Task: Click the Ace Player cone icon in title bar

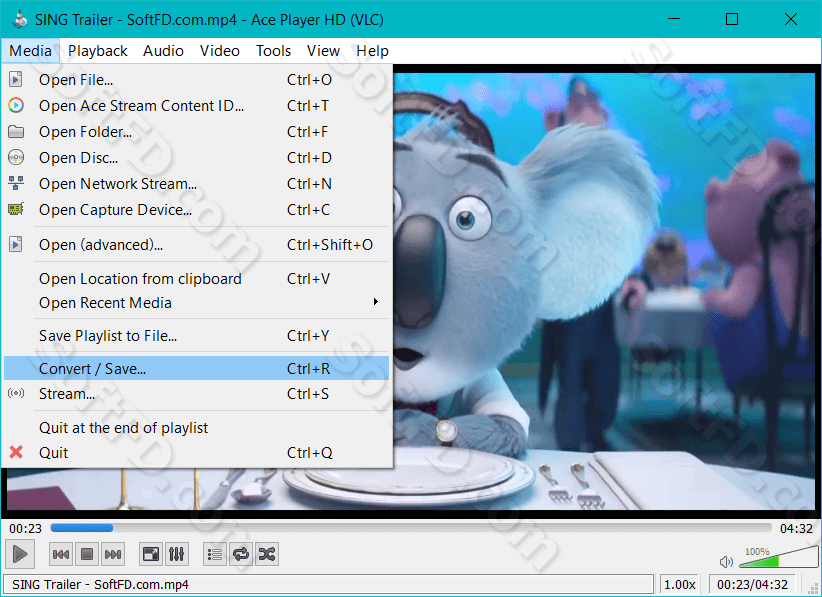Action: [20, 19]
